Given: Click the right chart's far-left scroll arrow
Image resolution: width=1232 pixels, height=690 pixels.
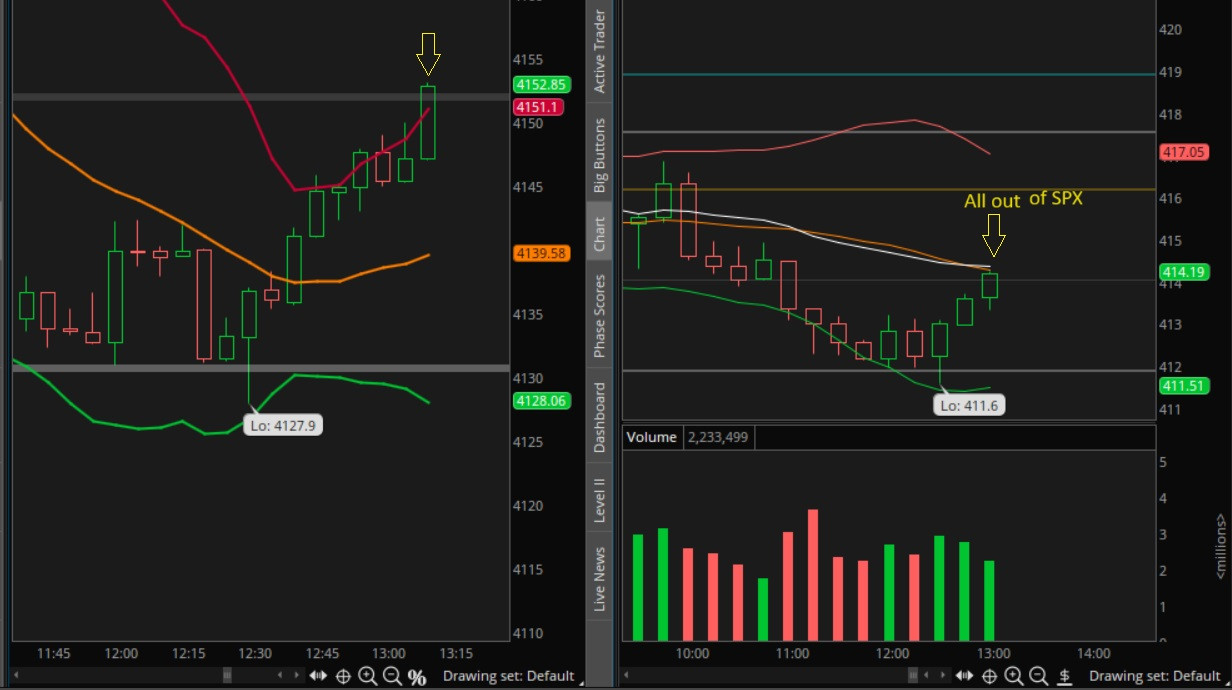Looking at the screenshot, I should coord(626,676).
